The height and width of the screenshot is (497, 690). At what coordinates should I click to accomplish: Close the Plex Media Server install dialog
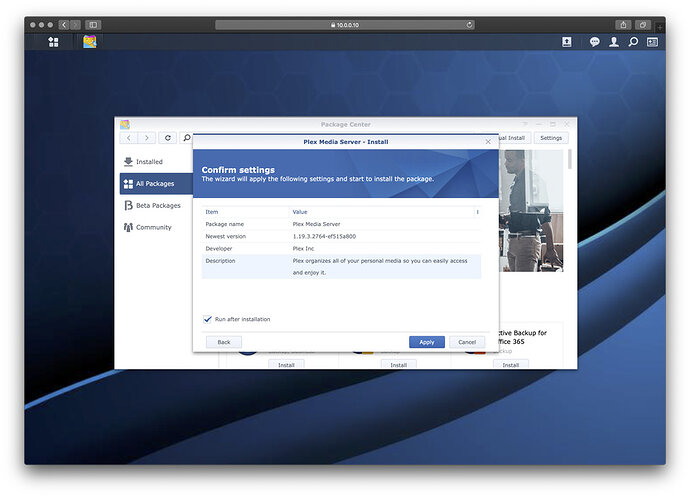click(x=488, y=142)
